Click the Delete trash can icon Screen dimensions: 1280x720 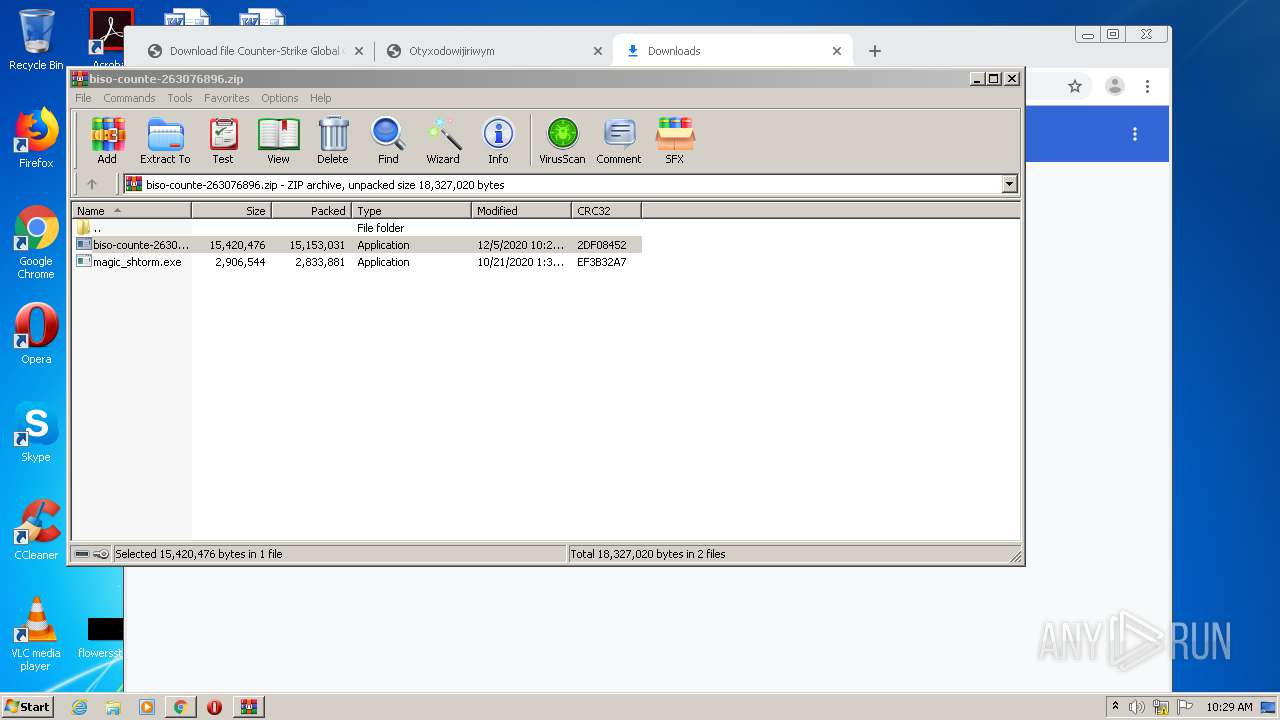[x=333, y=140]
